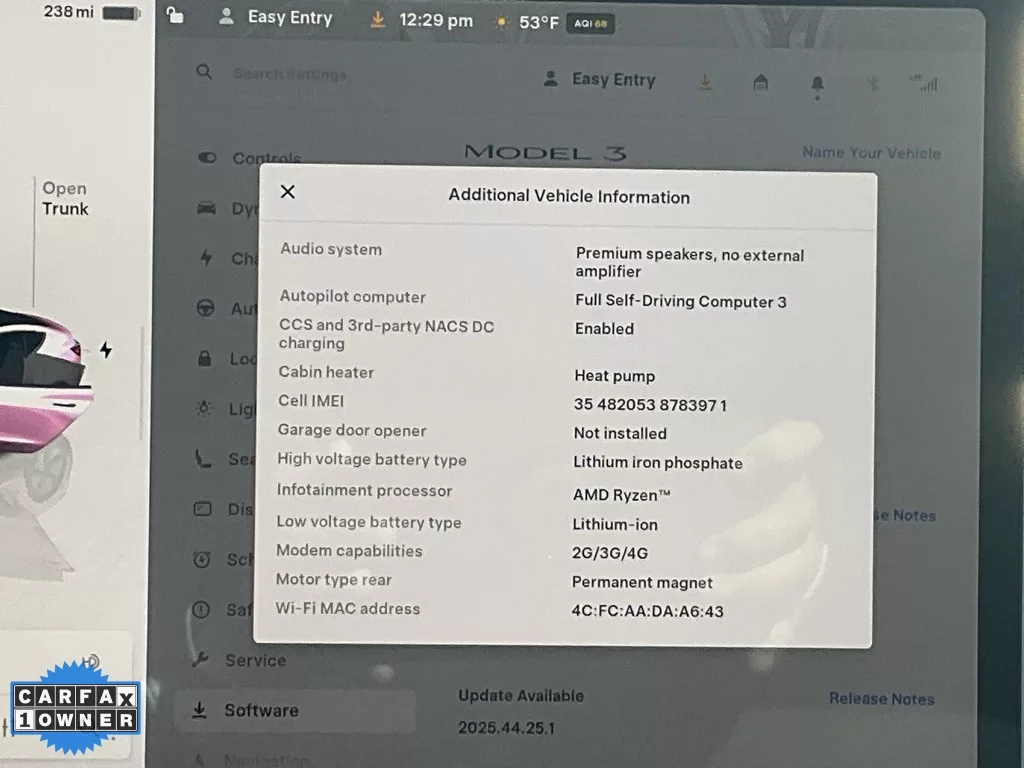1024x768 pixels.
Task: Close the Additional Vehicle Information dialog
Action: (x=288, y=193)
